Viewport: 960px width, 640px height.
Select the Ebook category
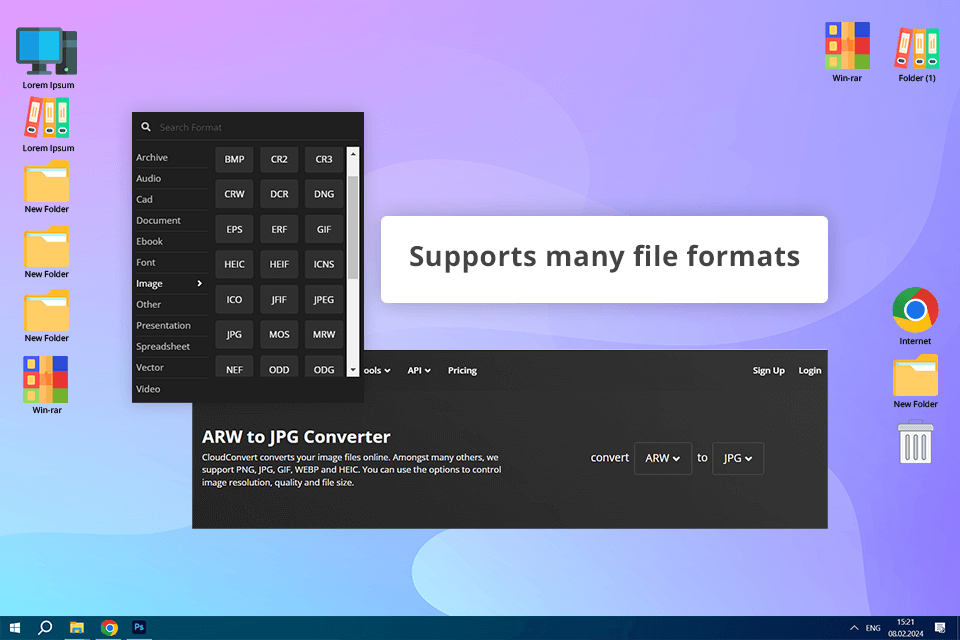[x=172, y=241]
